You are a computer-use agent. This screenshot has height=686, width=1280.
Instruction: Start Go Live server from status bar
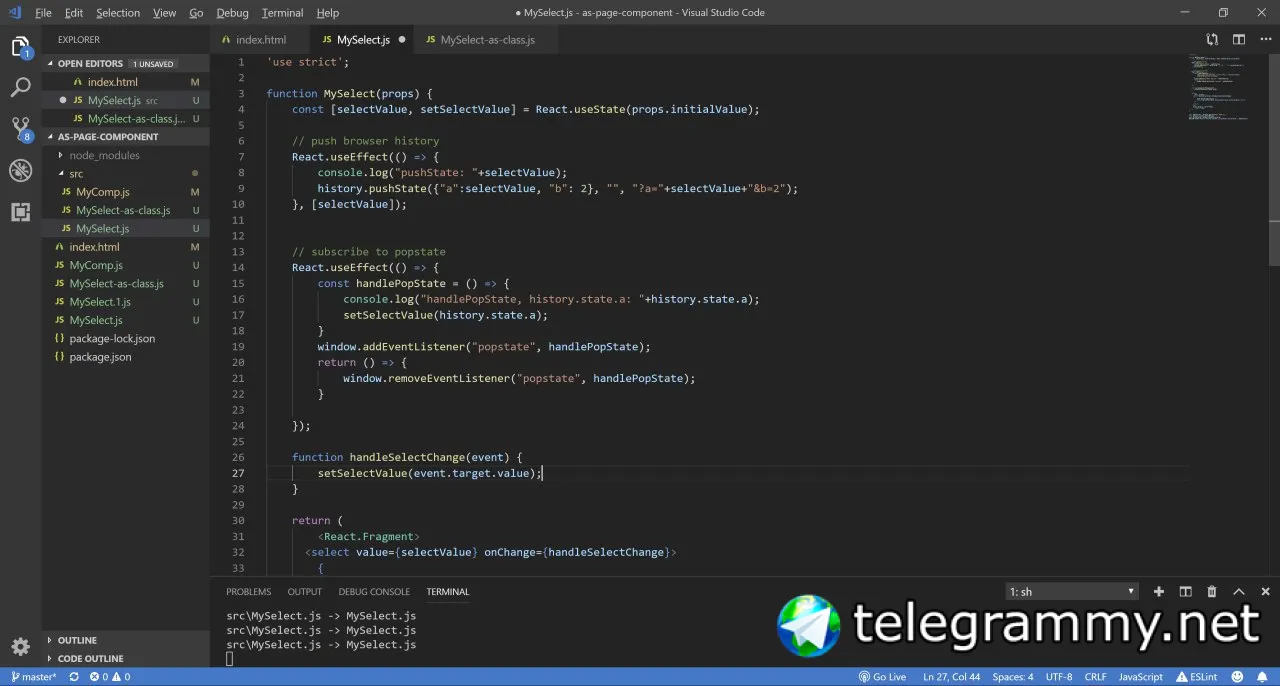click(x=882, y=677)
